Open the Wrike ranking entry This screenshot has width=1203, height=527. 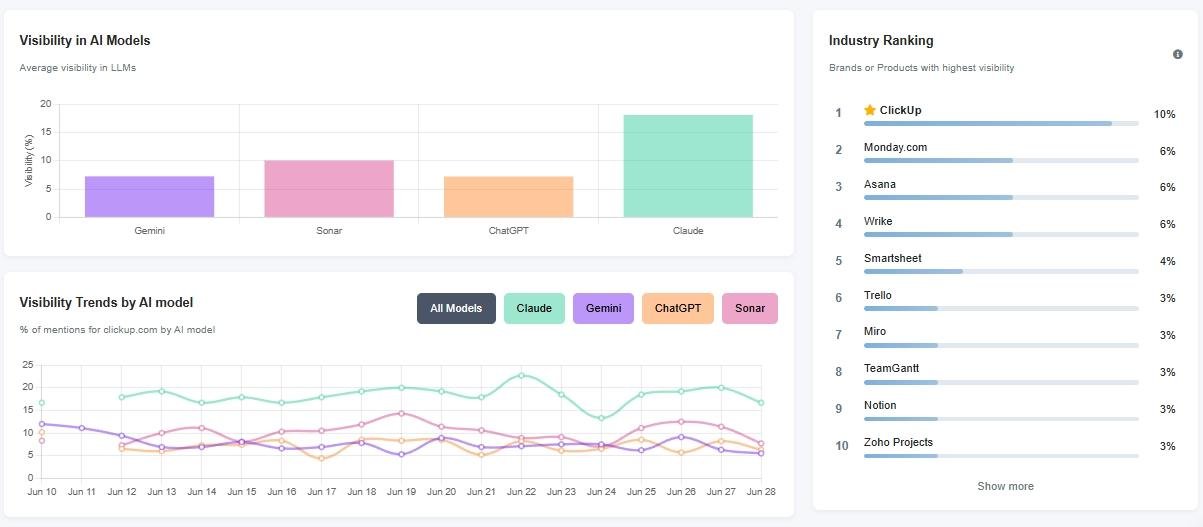point(878,221)
